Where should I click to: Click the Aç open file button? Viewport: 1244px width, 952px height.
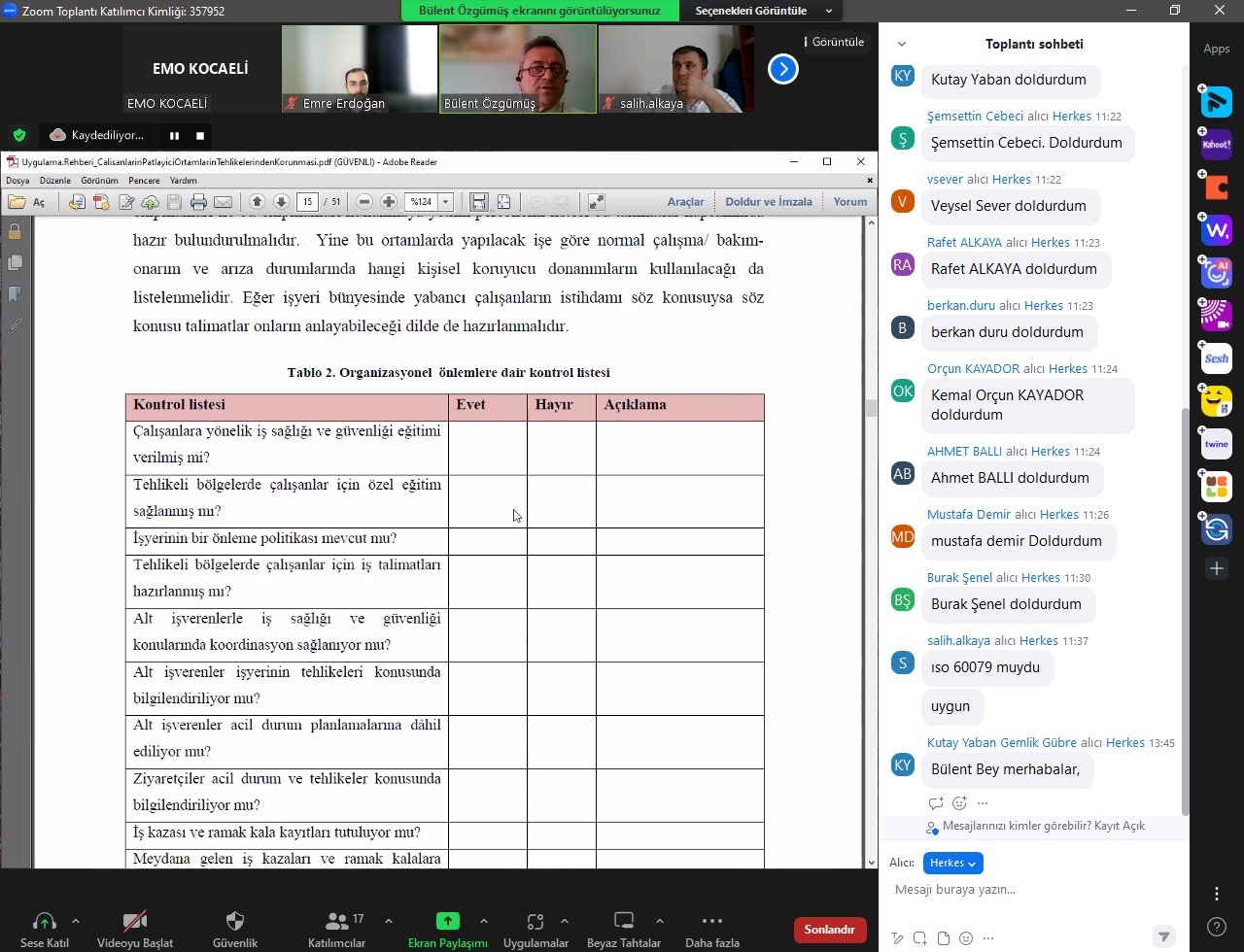27,202
